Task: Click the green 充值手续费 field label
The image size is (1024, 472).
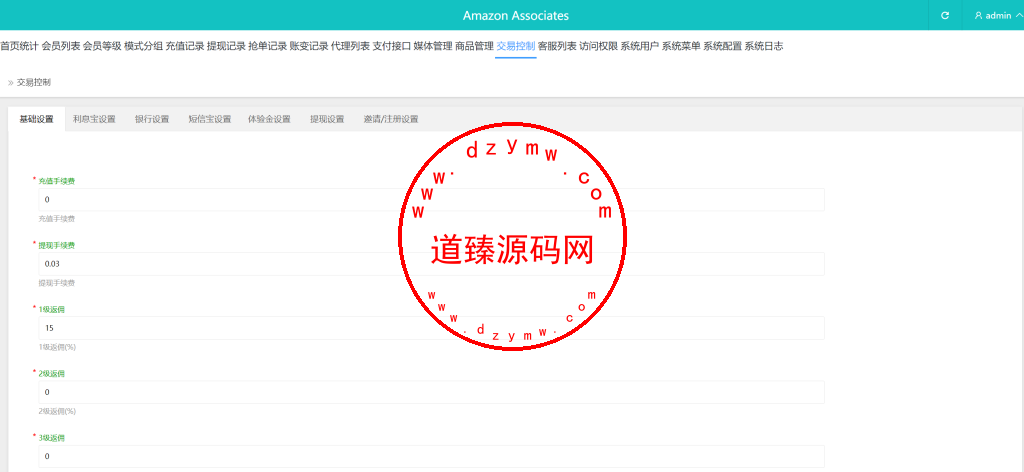Action: [x=57, y=181]
